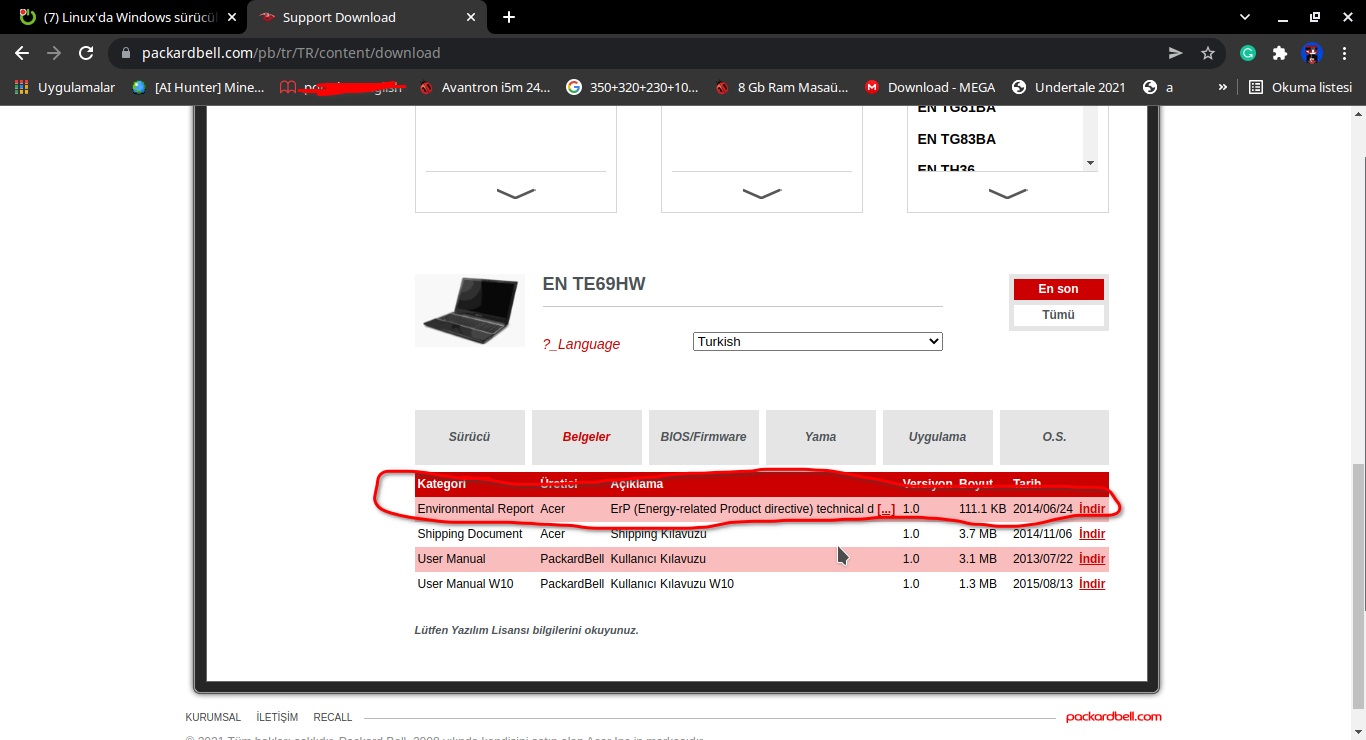Download the Environmental Report via İndir
The width and height of the screenshot is (1366, 740).
(x=1092, y=509)
